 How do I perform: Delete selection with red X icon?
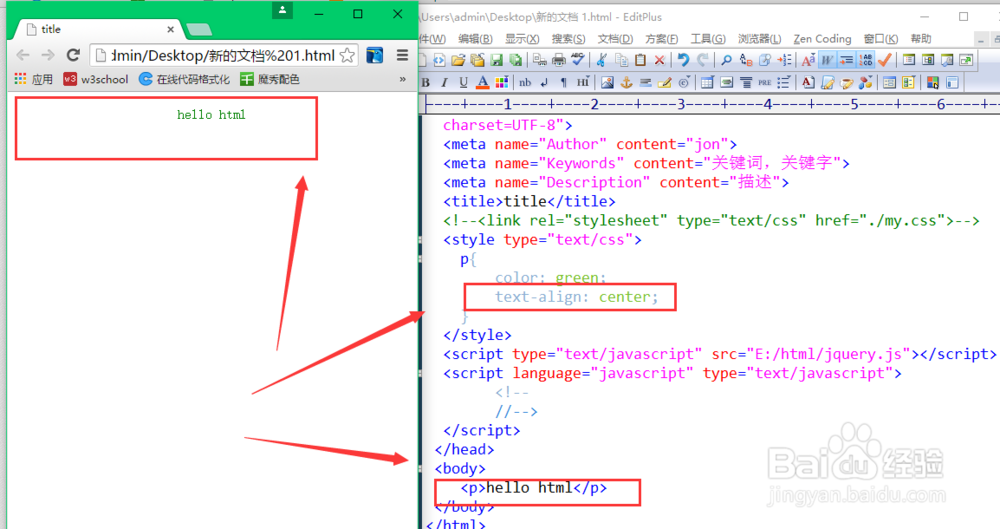(659, 60)
